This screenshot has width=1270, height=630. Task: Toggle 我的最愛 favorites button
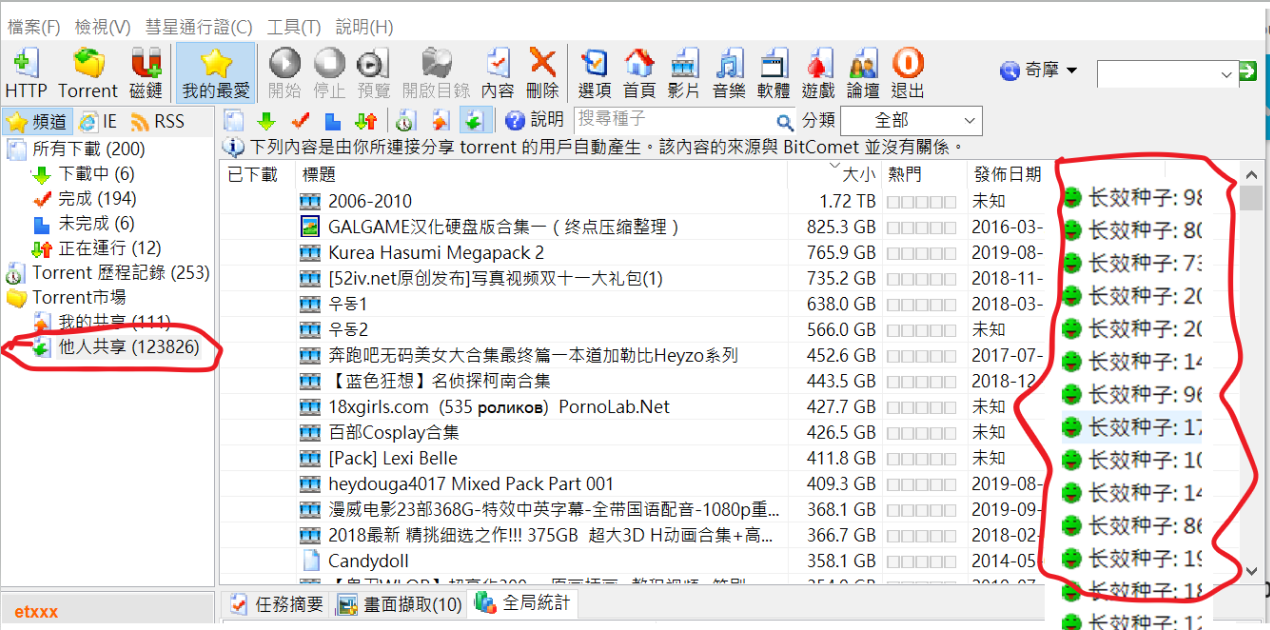(x=216, y=72)
